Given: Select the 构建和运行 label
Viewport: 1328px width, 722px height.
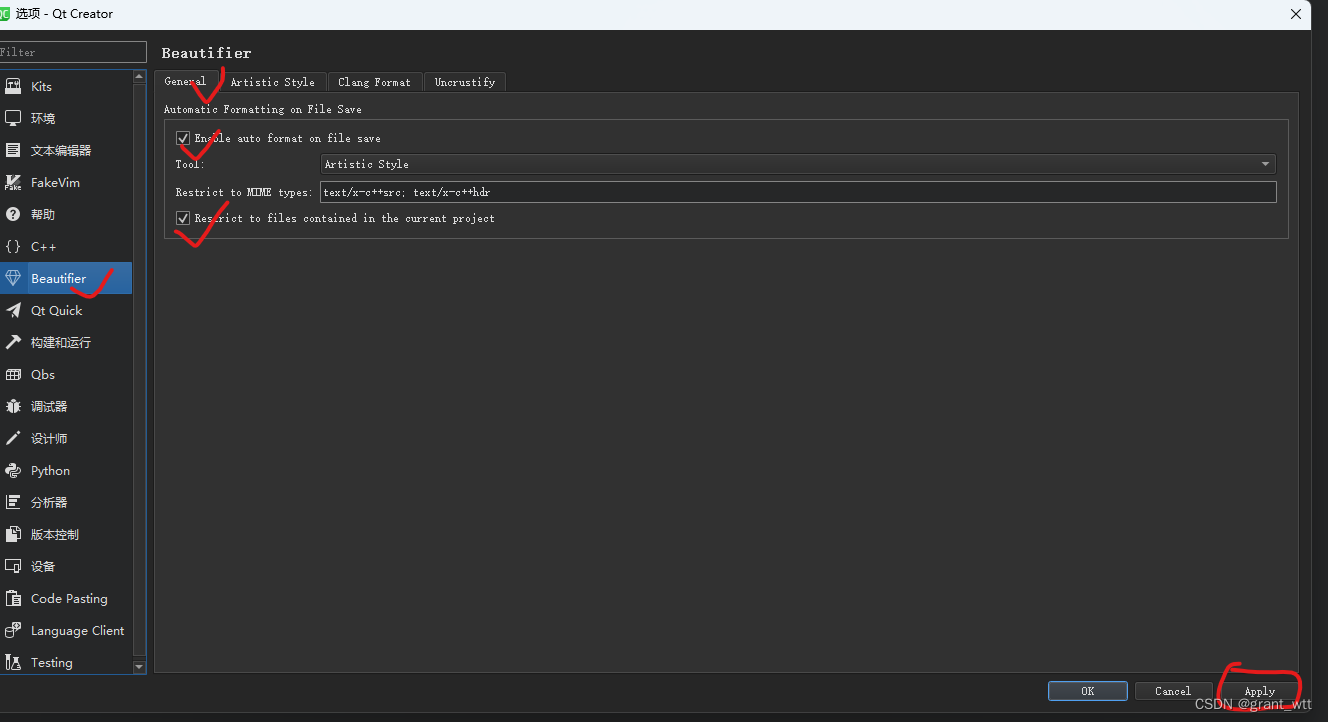Looking at the screenshot, I should coord(61,343).
